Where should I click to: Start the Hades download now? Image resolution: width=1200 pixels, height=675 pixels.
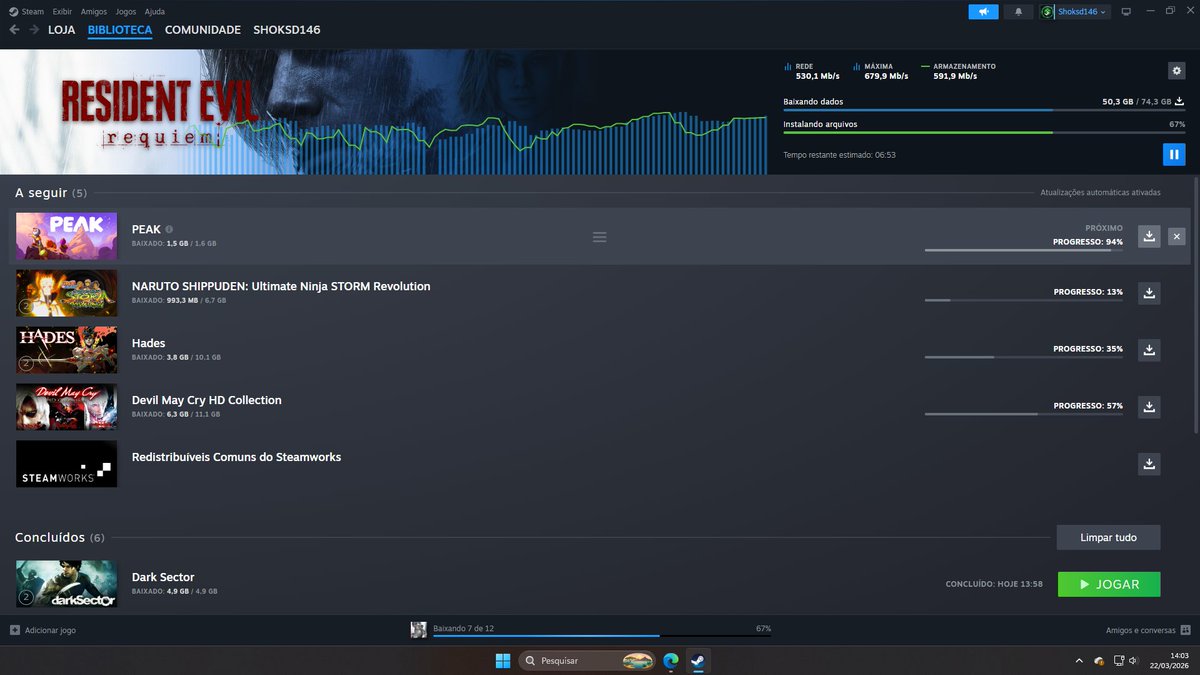click(x=1149, y=350)
